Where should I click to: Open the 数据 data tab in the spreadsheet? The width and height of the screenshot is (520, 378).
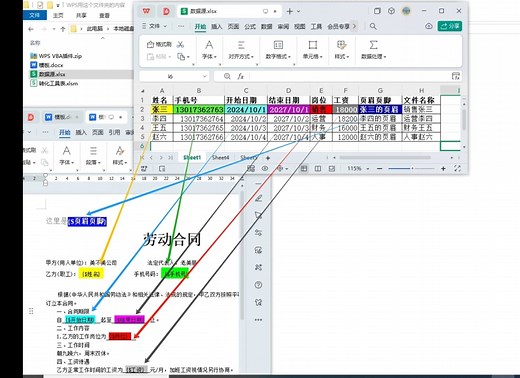click(266, 26)
